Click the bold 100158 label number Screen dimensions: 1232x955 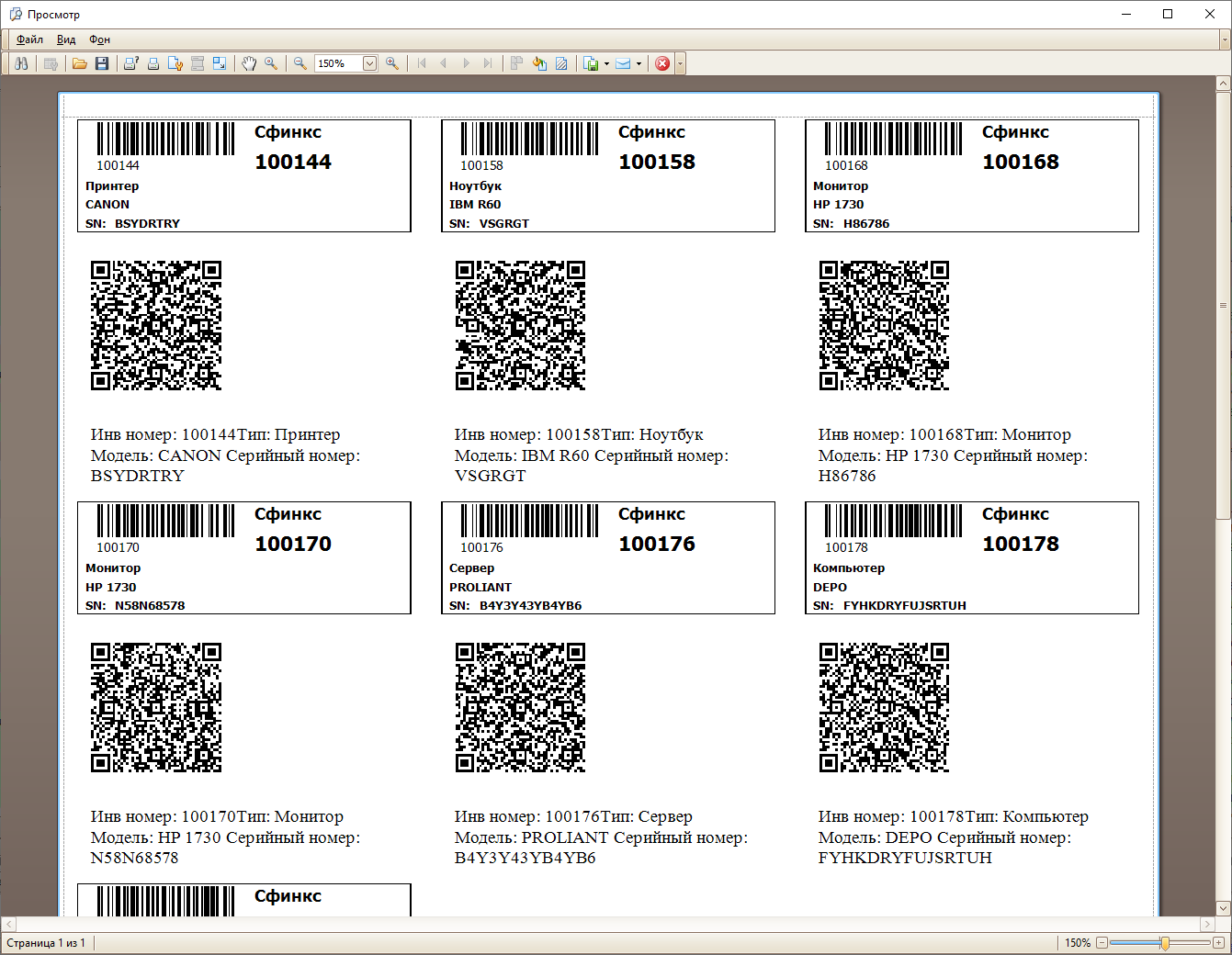657,163
